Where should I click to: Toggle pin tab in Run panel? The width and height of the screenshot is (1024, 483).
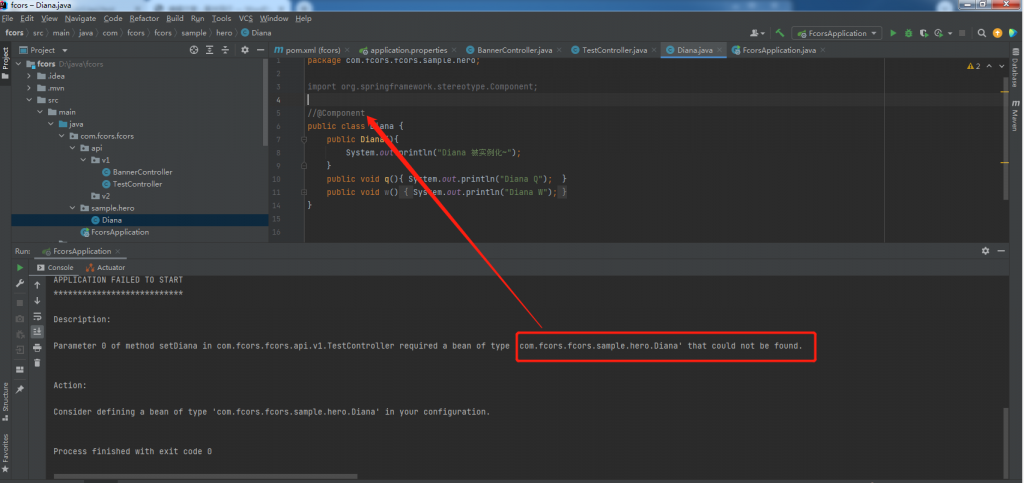[20, 389]
